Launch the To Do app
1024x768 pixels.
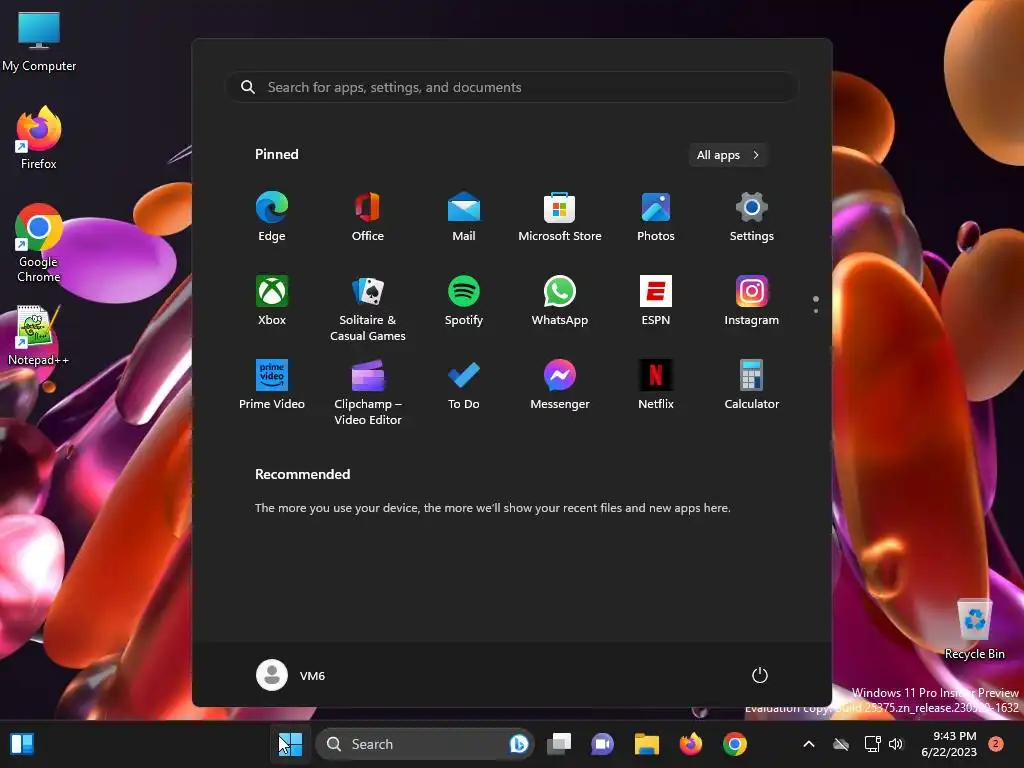[464, 385]
